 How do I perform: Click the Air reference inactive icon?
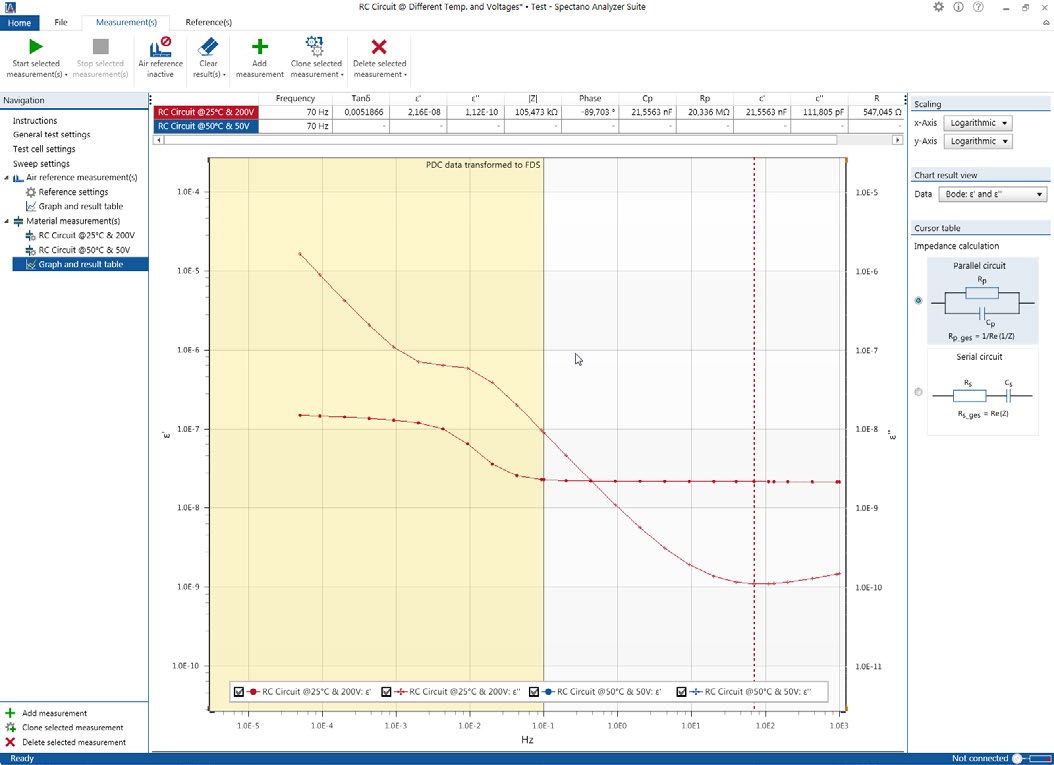[160, 47]
